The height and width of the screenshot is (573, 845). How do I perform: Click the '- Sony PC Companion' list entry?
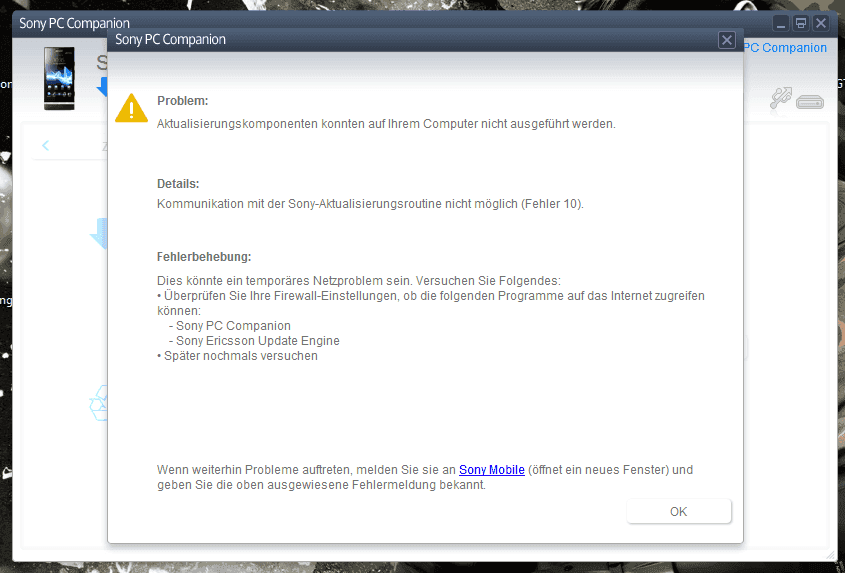point(230,326)
